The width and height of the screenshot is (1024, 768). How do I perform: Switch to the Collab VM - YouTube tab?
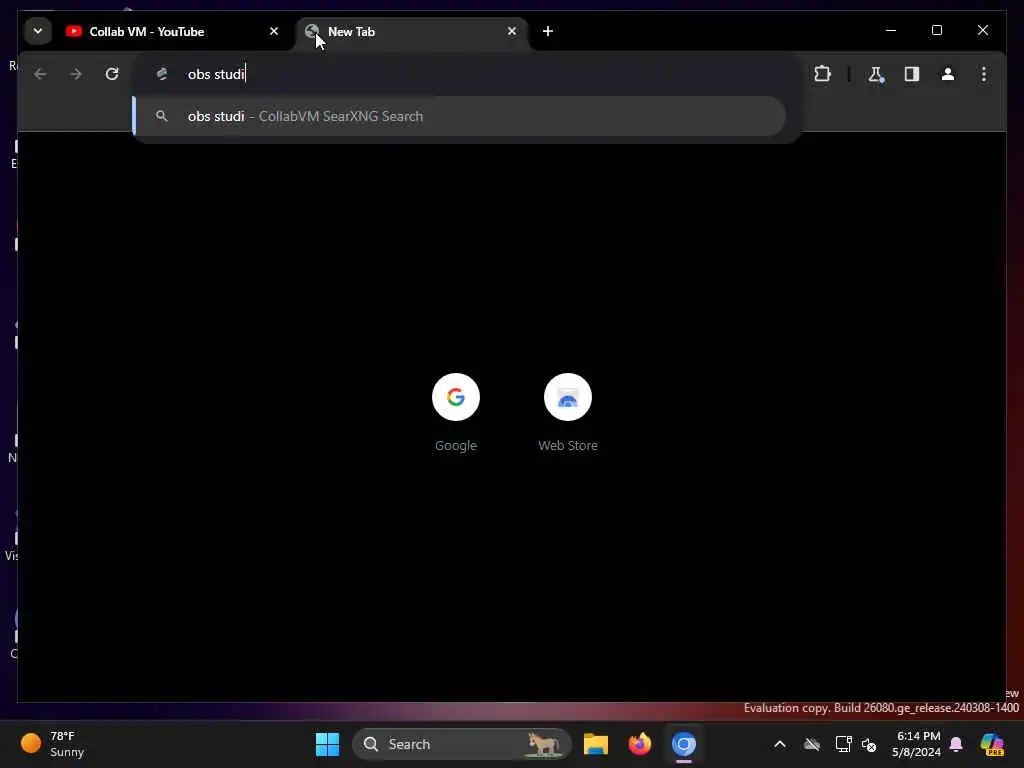(x=172, y=31)
